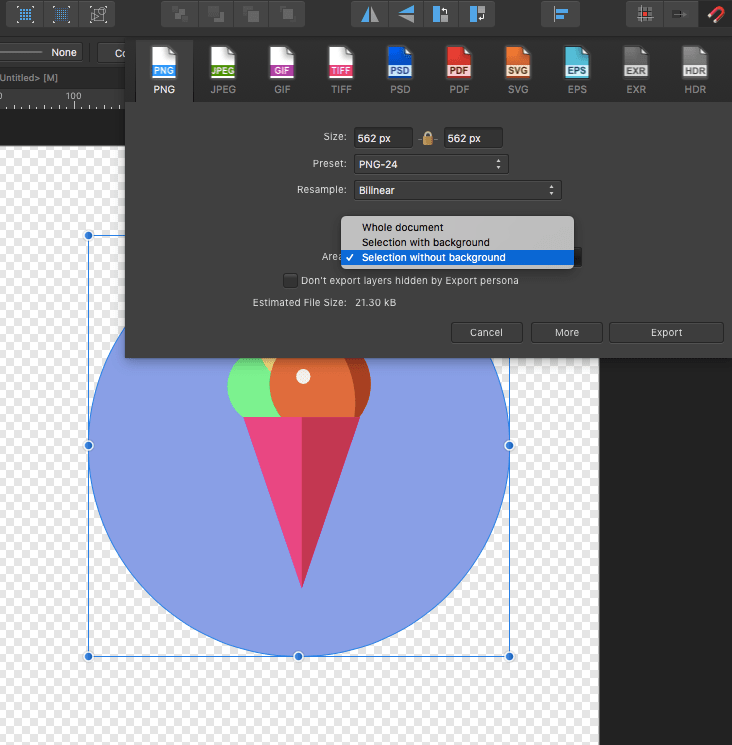Select the JPEG export format icon
This screenshot has width=732, height=745.
[223, 70]
